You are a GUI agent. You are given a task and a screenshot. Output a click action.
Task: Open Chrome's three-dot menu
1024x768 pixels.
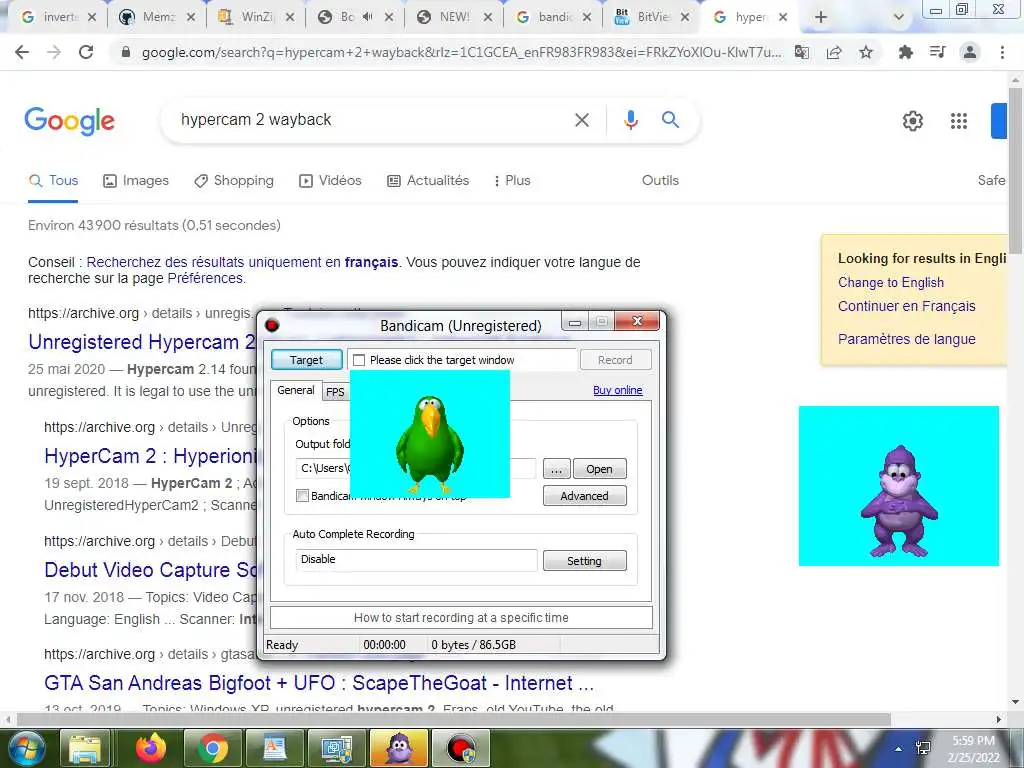1002,52
